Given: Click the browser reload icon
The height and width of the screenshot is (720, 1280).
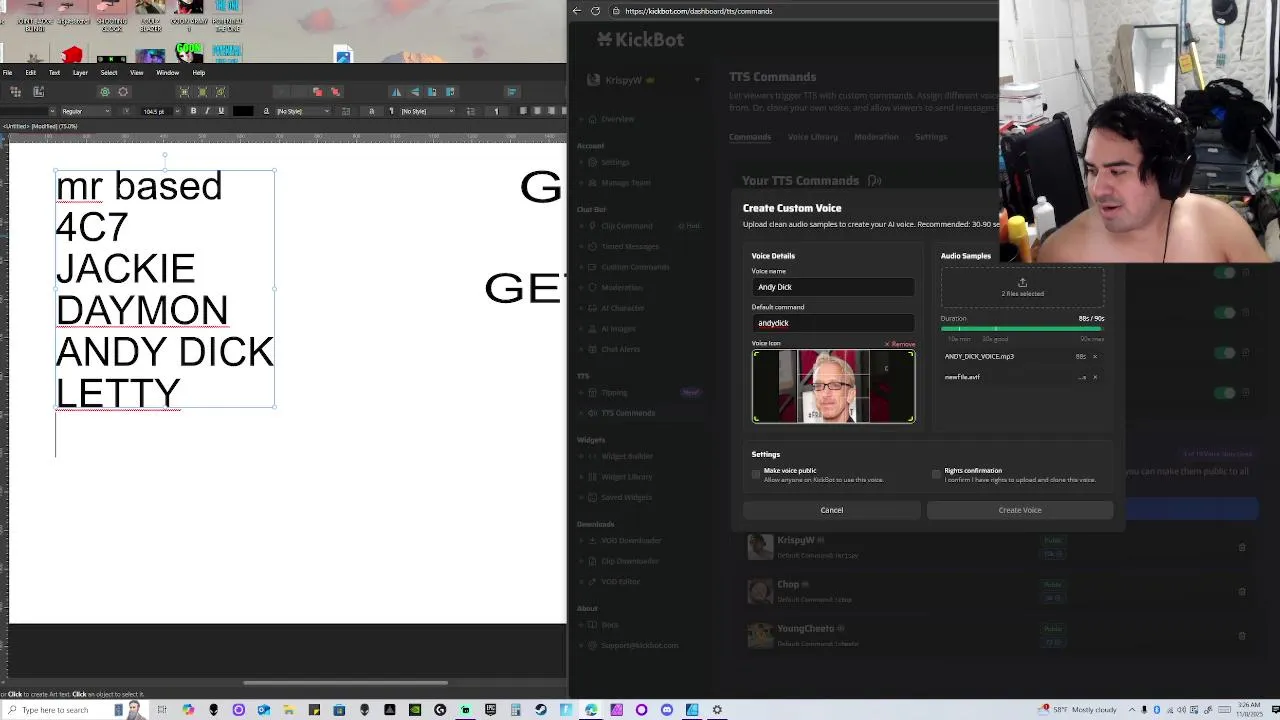Looking at the screenshot, I should (595, 11).
